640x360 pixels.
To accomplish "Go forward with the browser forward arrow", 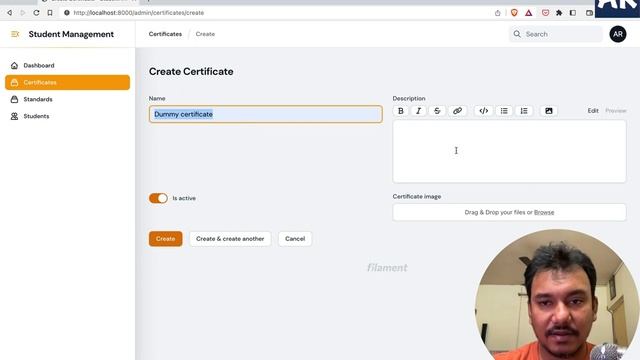I will click(x=23, y=13).
